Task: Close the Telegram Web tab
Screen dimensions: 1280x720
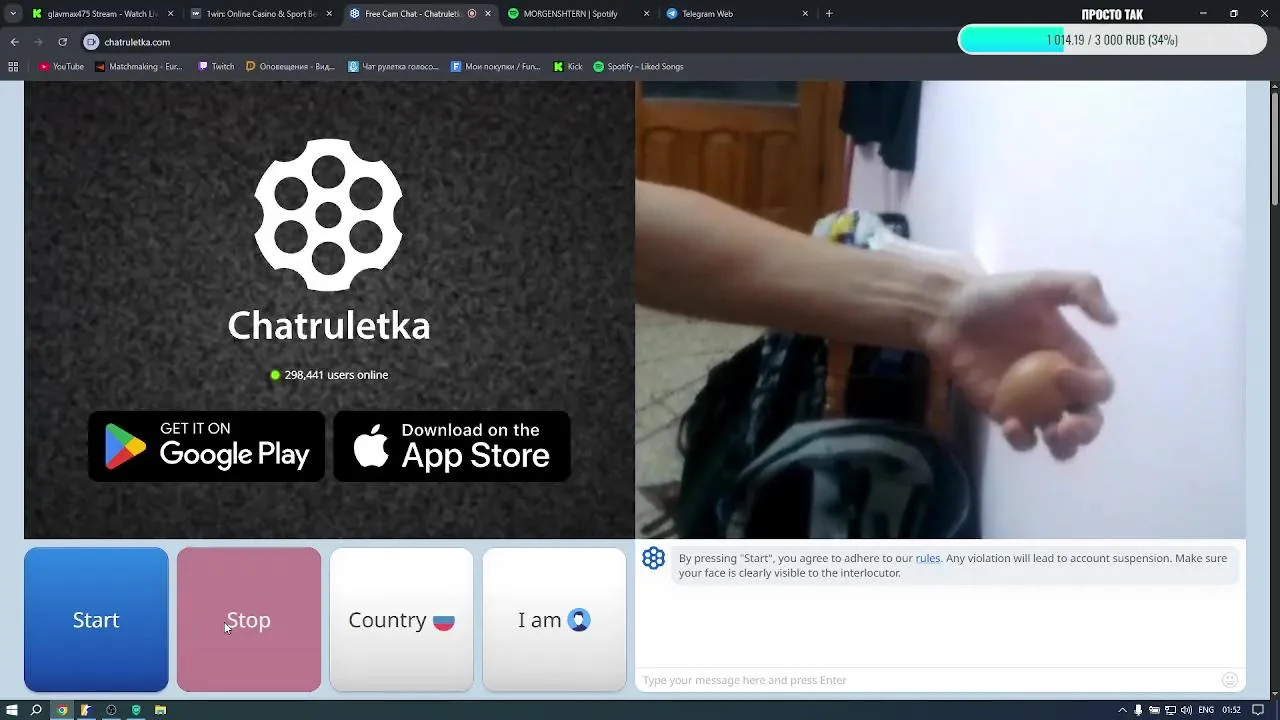Action: click(x=805, y=14)
